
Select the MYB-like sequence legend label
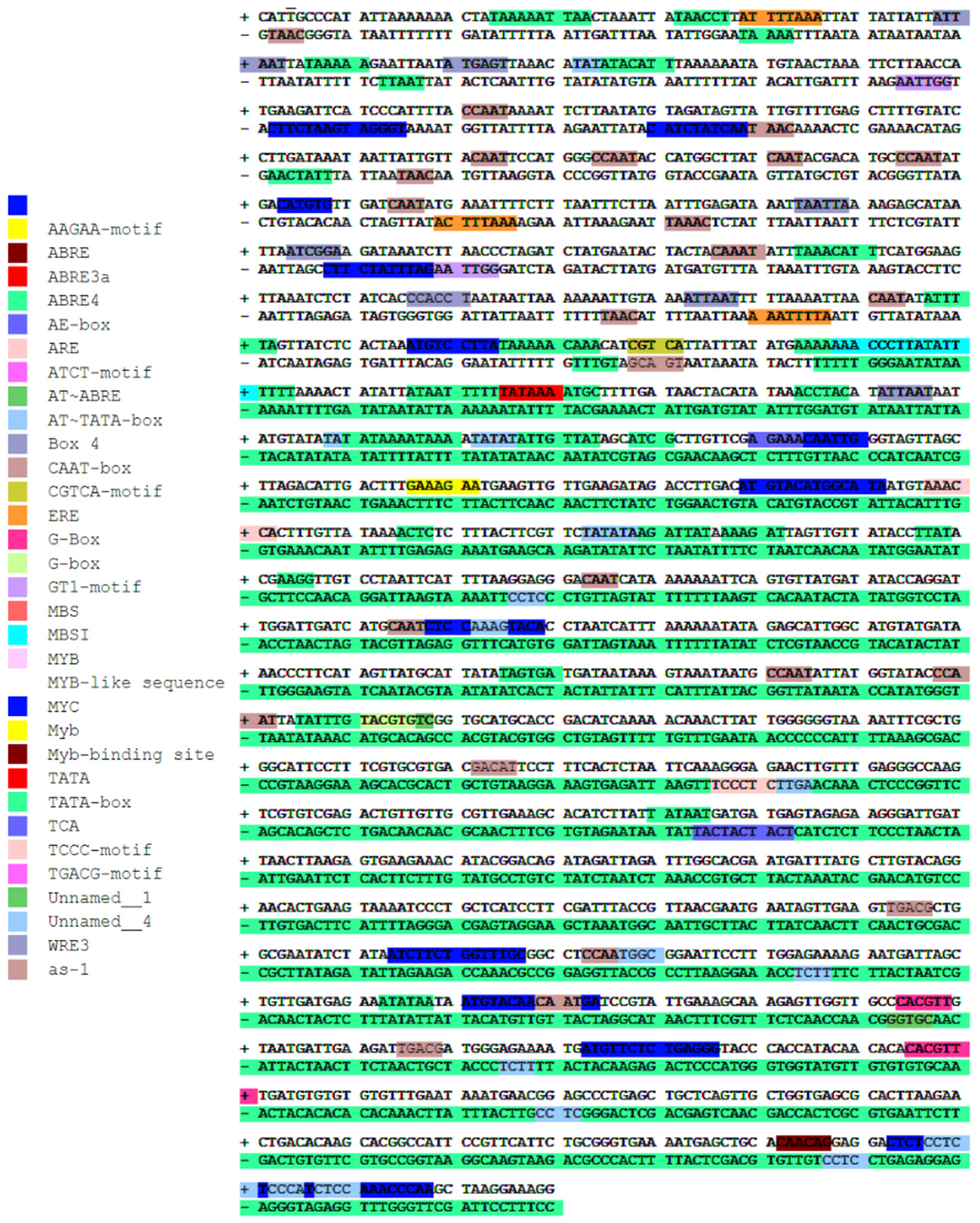[136, 682]
